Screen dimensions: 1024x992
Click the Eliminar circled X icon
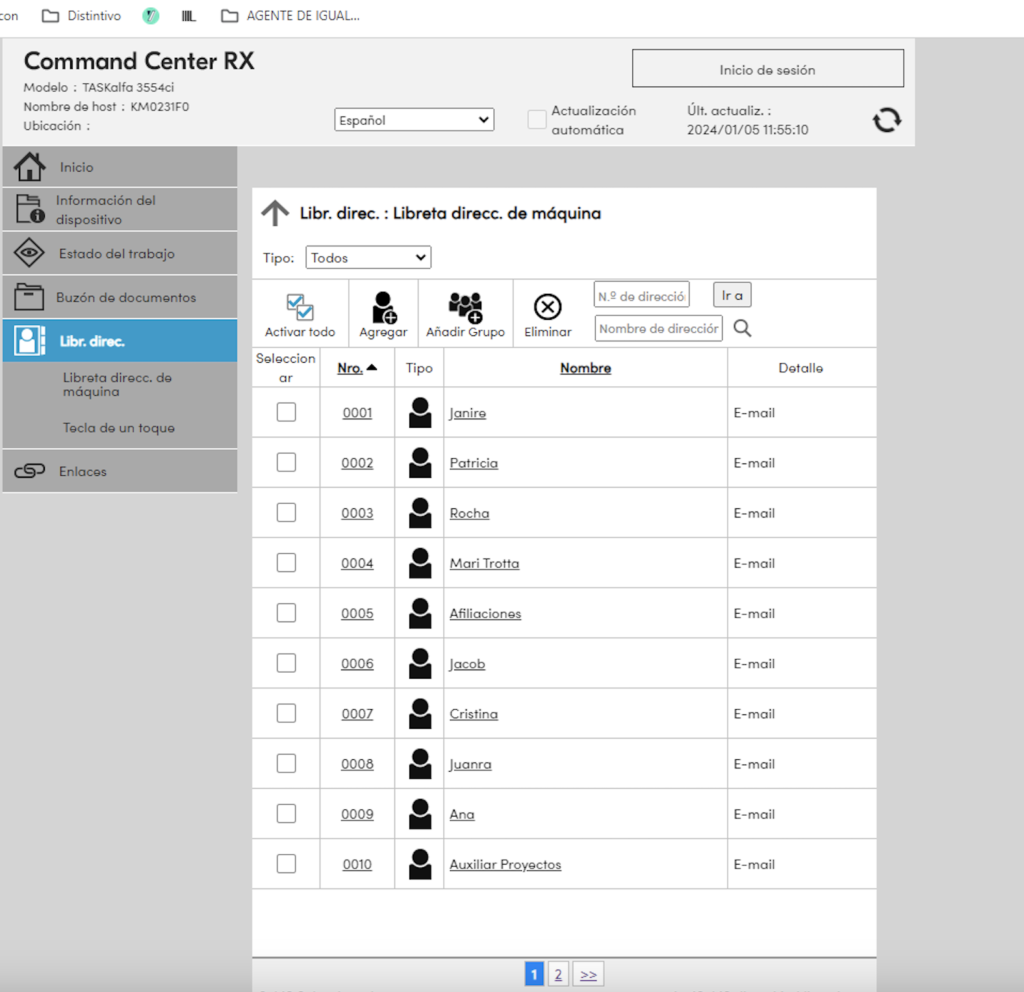547,307
